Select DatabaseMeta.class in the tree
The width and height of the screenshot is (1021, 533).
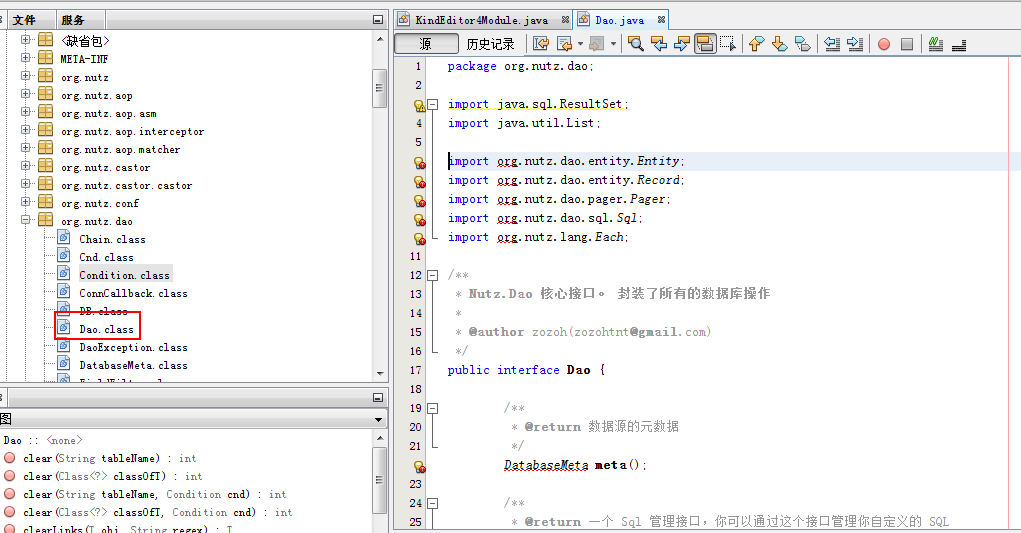[x=133, y=366]
